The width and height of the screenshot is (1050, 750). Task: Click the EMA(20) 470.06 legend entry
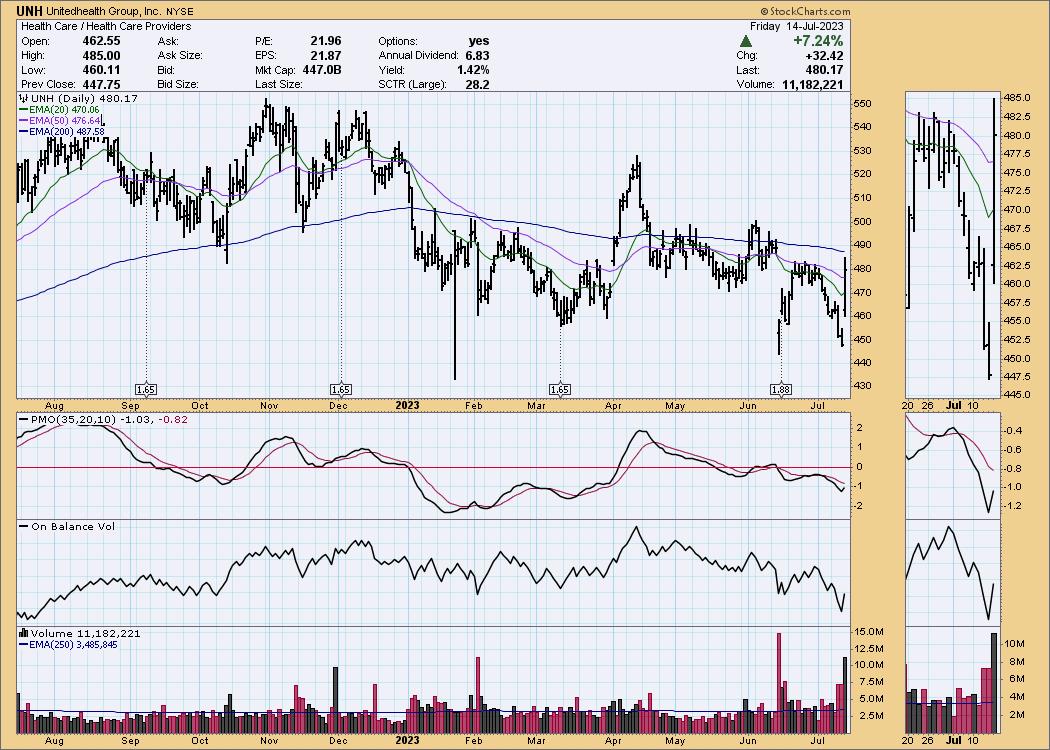coord(60,109)
